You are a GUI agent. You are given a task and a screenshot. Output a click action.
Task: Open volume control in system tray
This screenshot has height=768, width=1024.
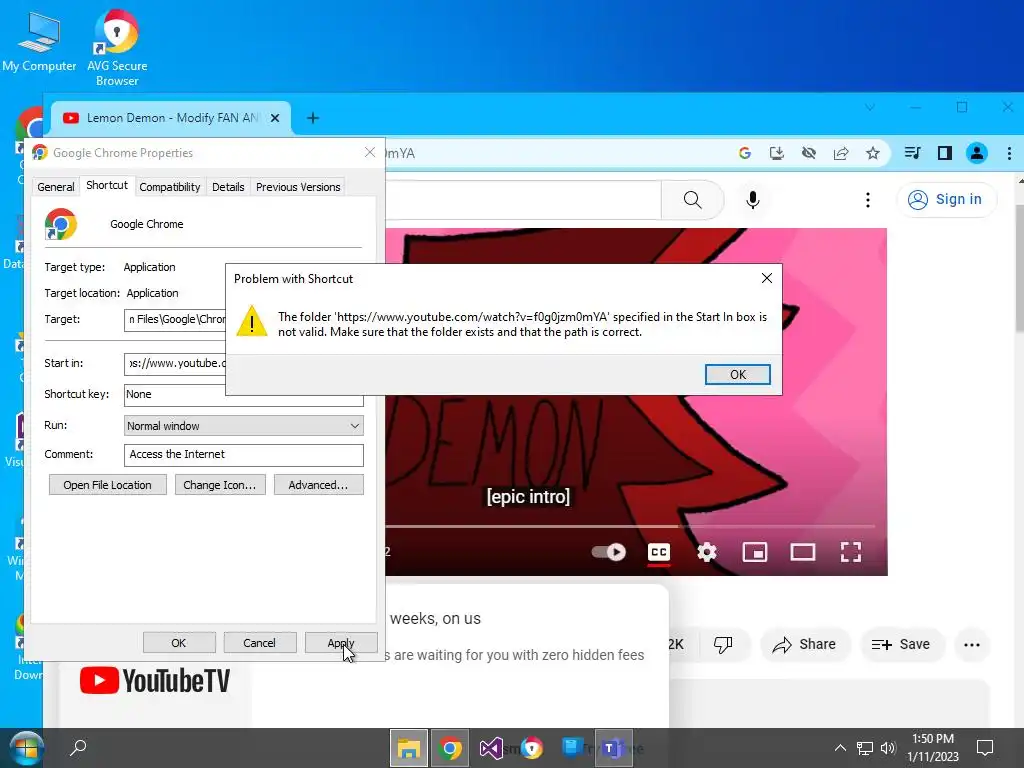point(888,748)
